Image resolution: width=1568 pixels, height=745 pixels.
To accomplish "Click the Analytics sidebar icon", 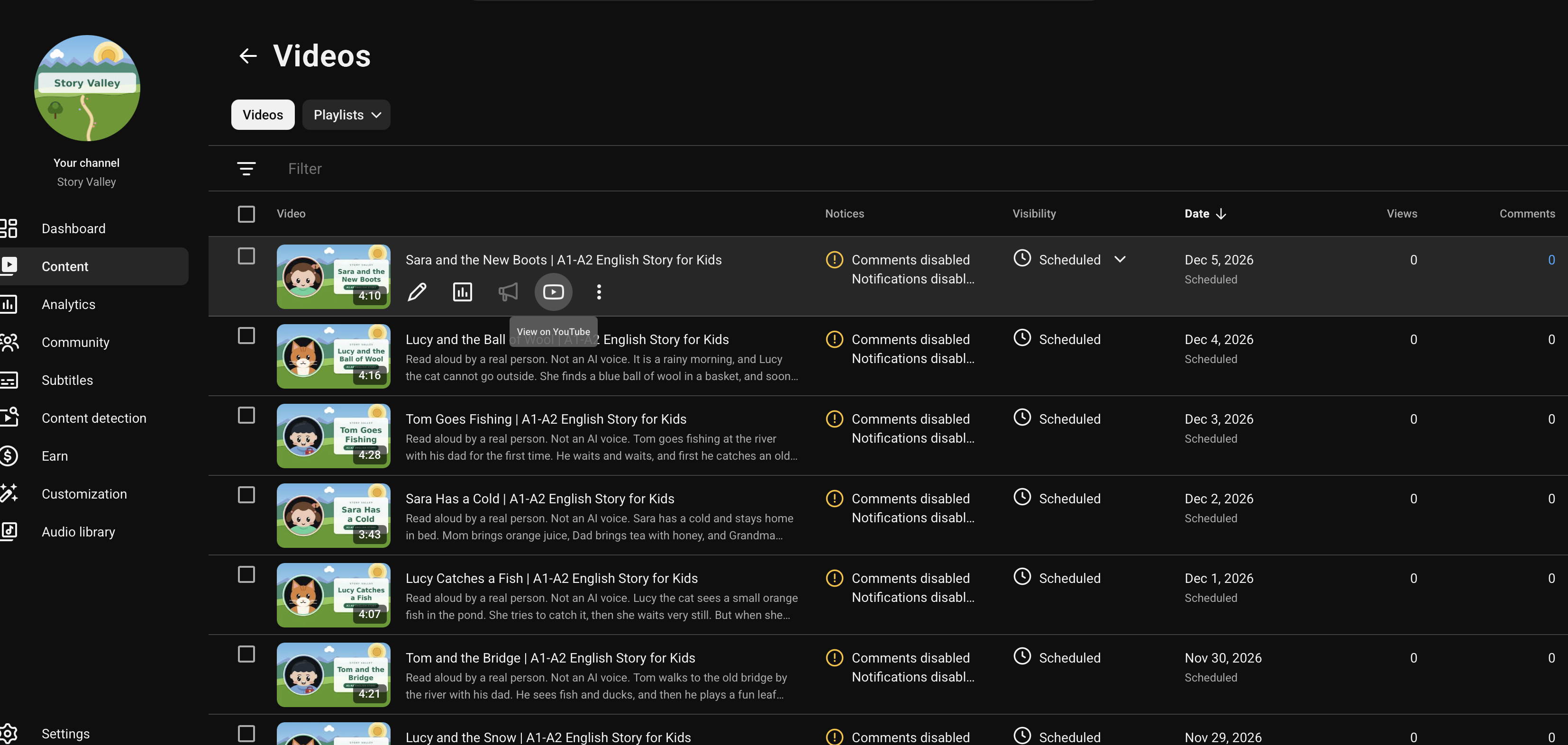I will (x=9, y=304).
